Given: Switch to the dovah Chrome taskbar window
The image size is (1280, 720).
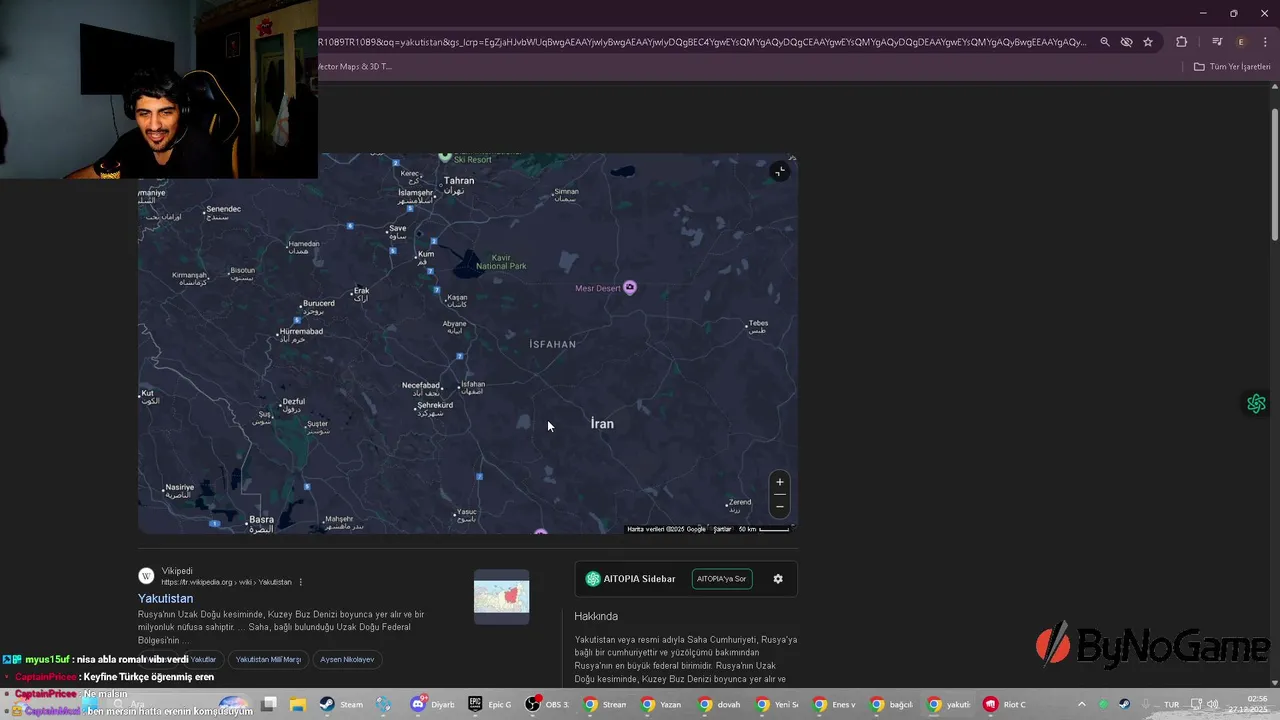Looking at the screenshot, I should 720,704.
